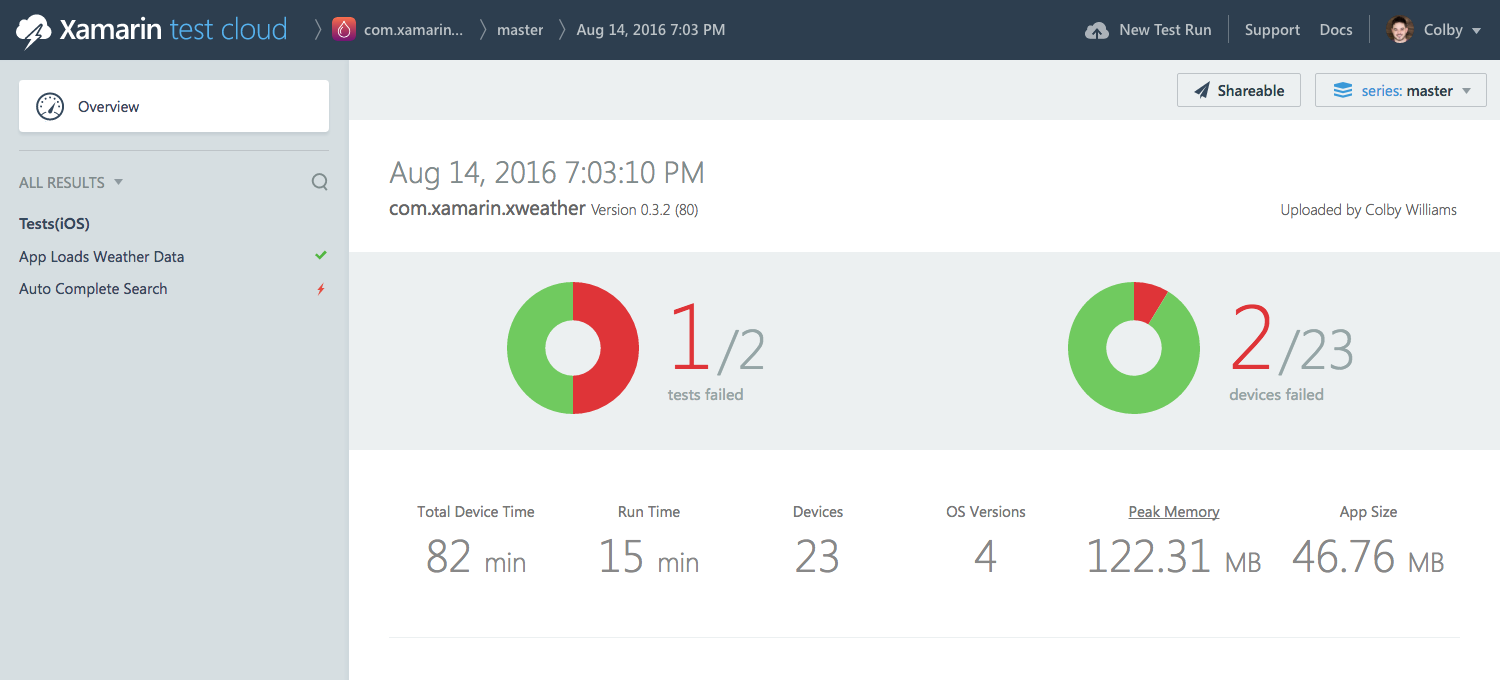
Task: Click the 1/2 tests failed count
Action: 716,340
